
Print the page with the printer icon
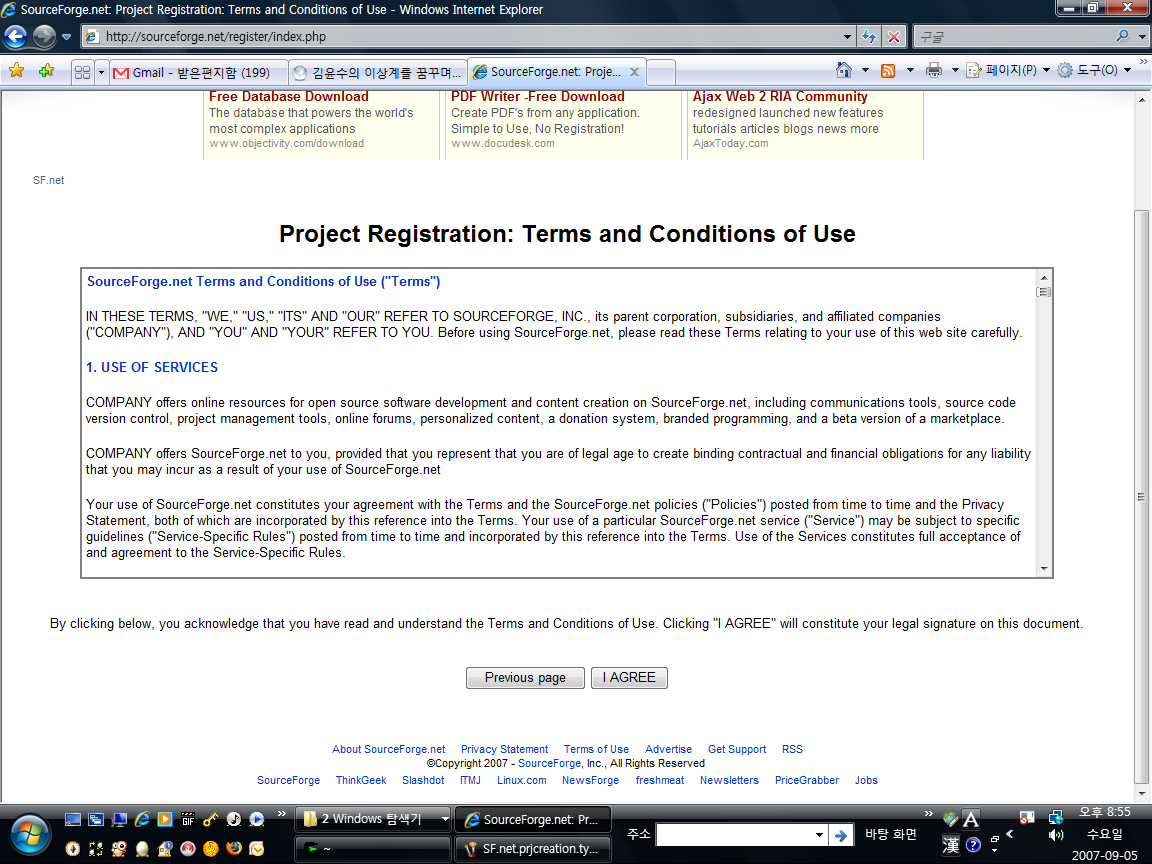(x=933, y=70)
